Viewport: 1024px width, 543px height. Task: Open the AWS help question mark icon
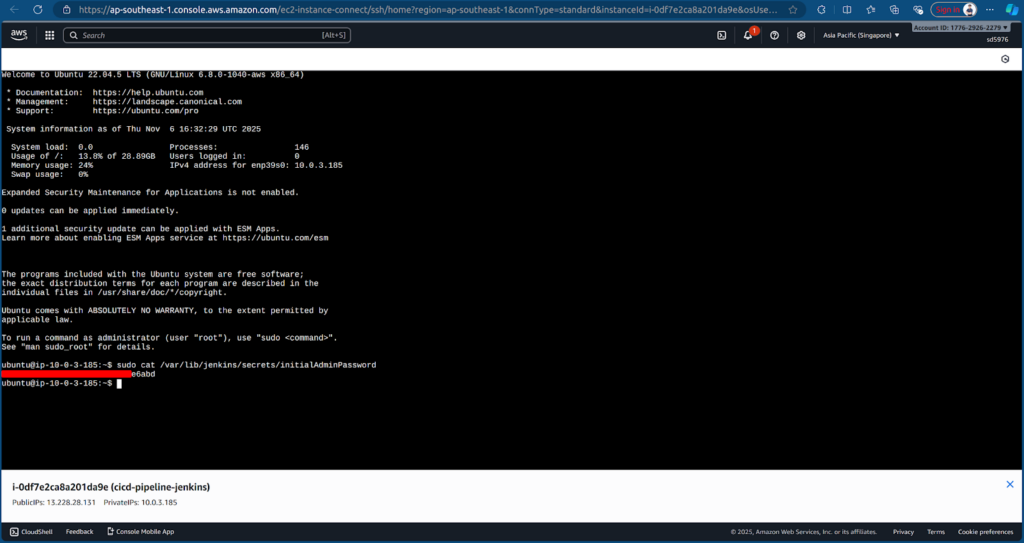click(775, 35)
